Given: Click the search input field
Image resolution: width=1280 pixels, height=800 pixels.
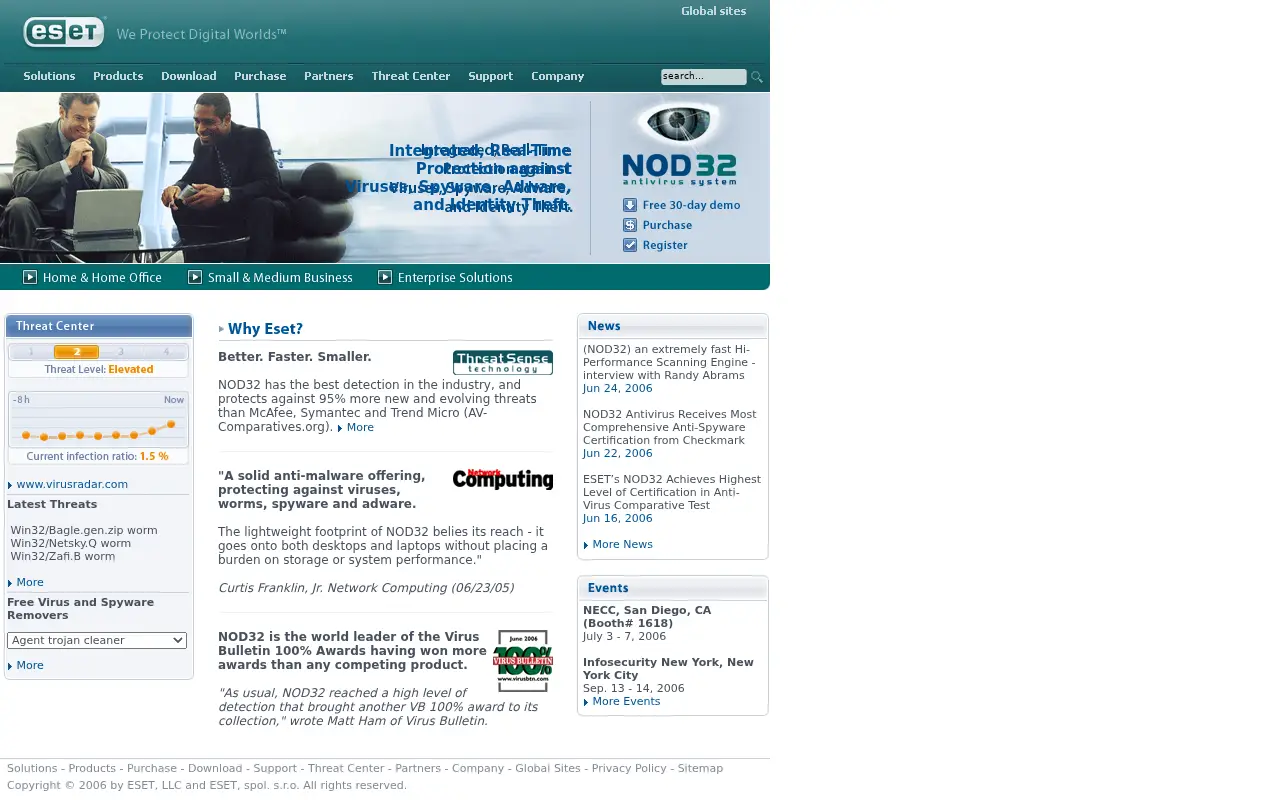Looking at the screenshot, I should click(703, 77).
